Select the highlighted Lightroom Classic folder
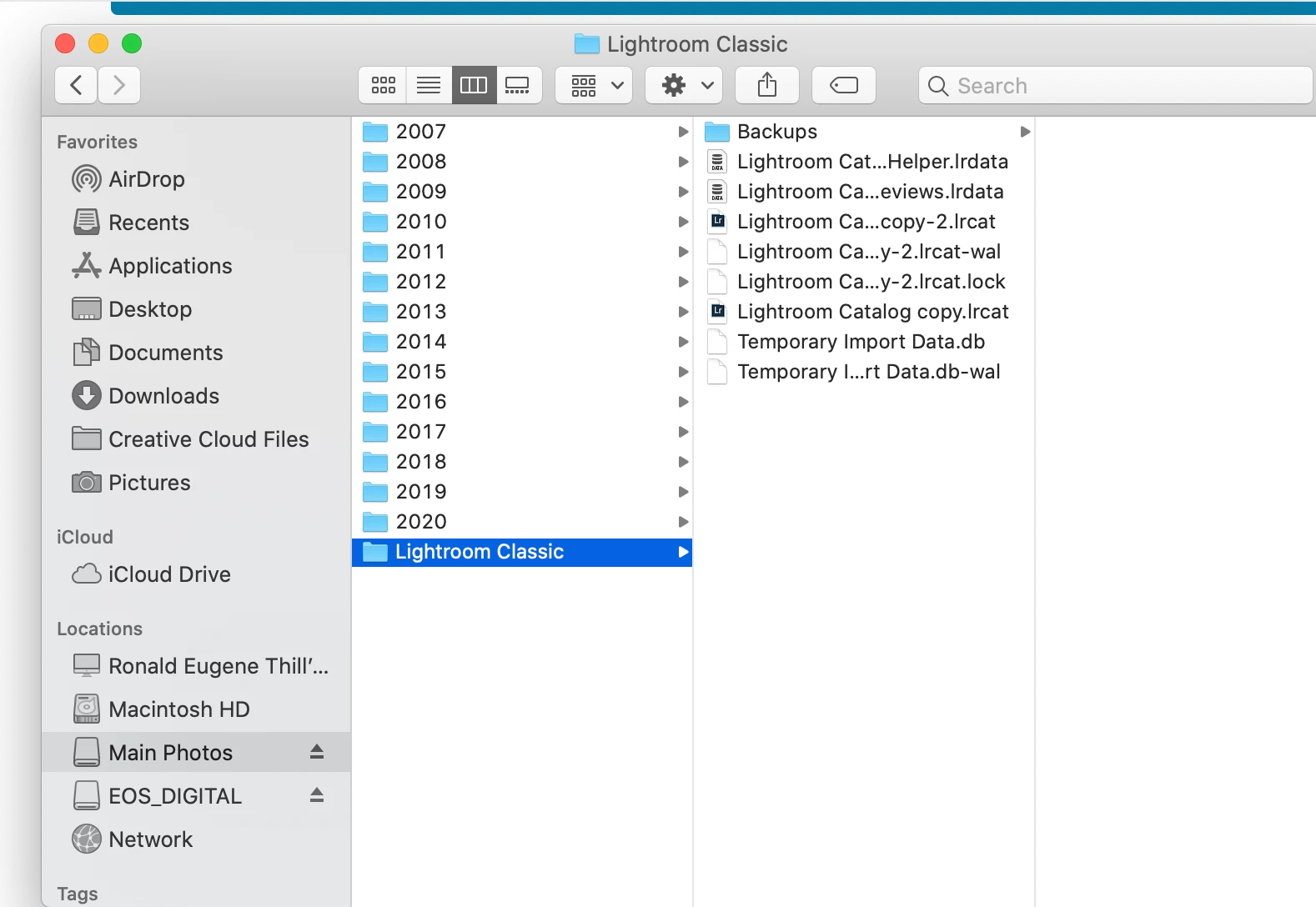Viewport: 1316px width, 907px height. coord(522,552)
